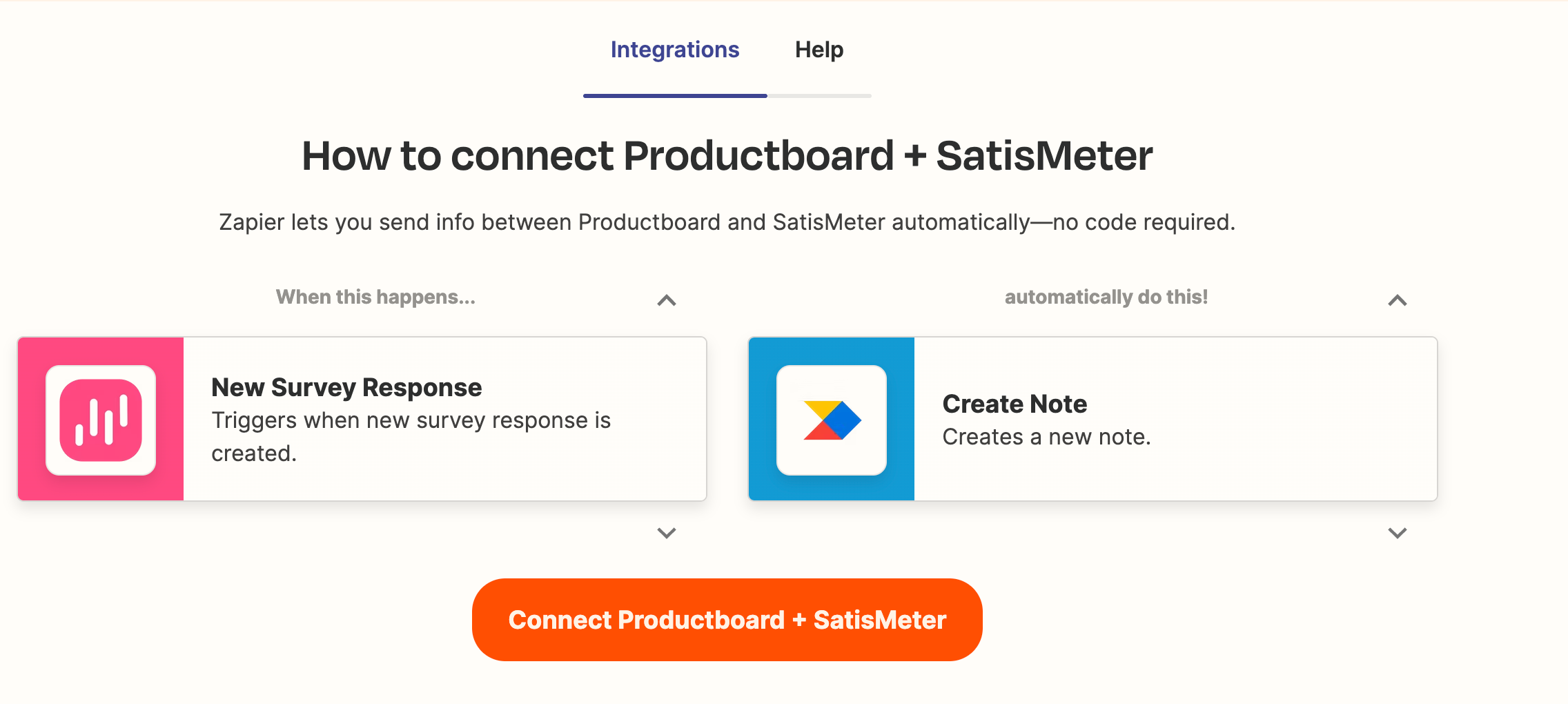Image resolution: width=1568 pixels, height=704 pixels.
Task: Click the 'When this happens...' label
Action: pos(375,297)
